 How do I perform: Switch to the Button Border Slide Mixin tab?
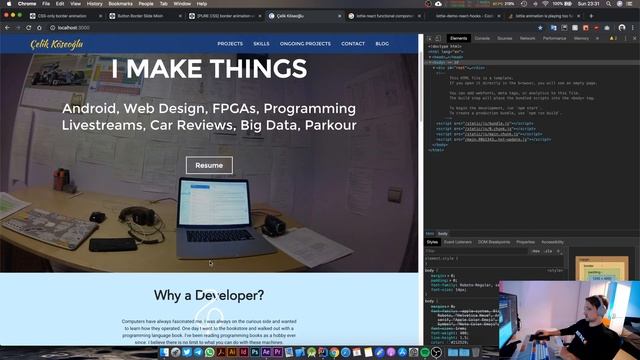pyautogui.click(x=145, y=16)
